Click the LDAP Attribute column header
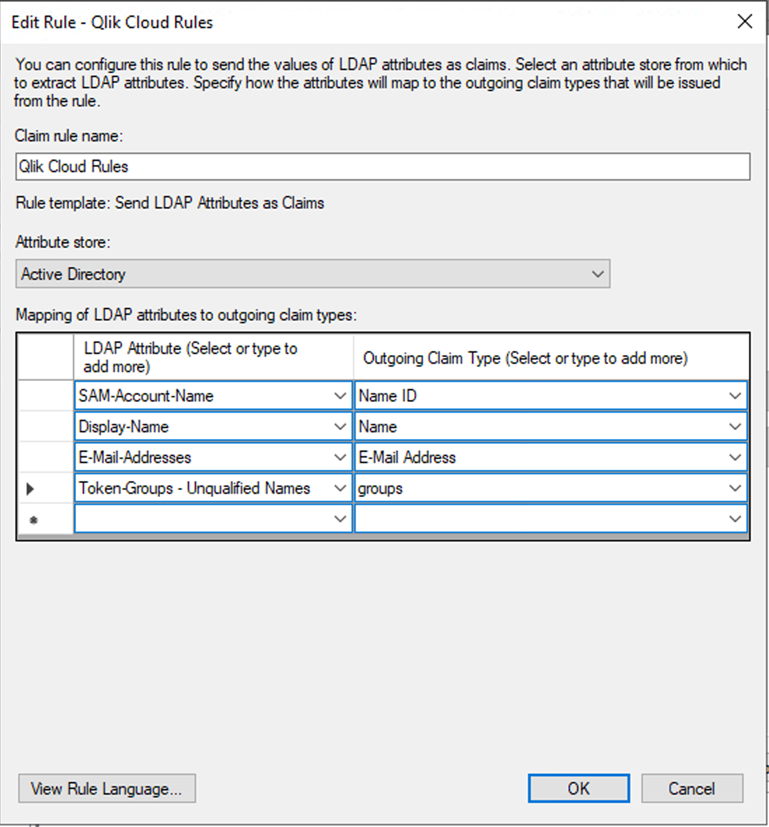769x827 pixels. click(x=213, y=357)
